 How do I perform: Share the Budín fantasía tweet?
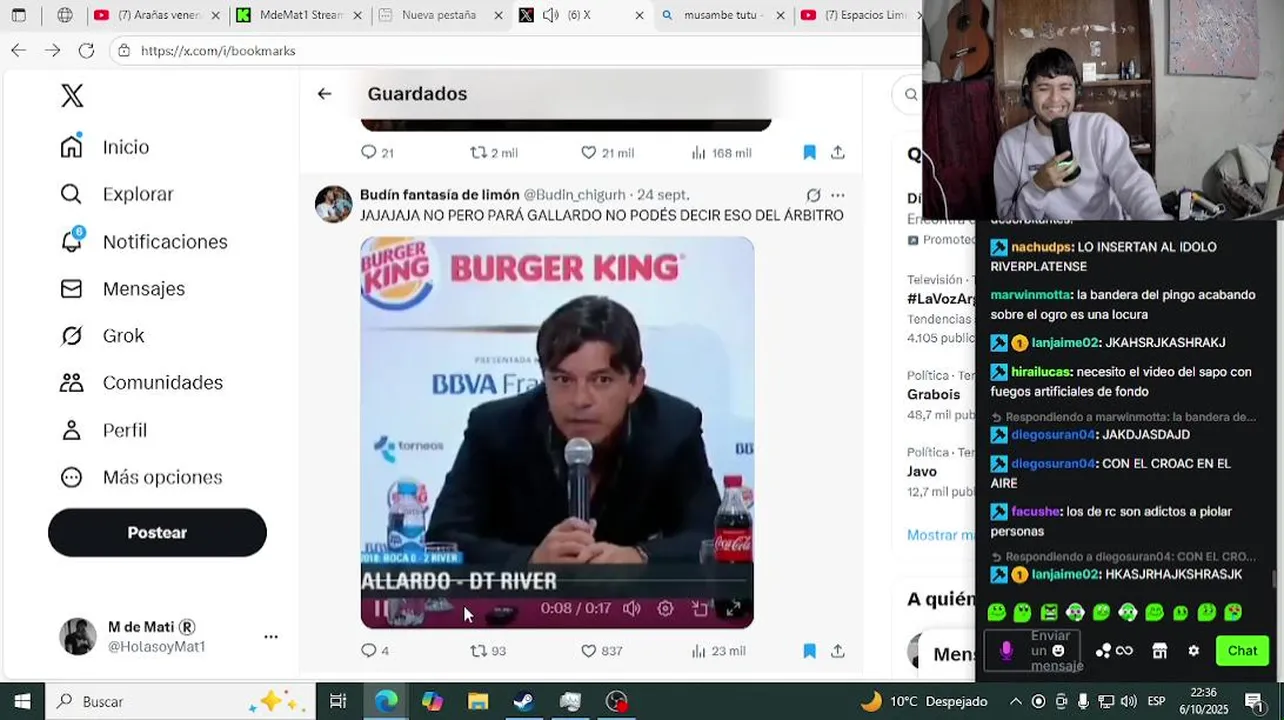(x=838, y=650)
